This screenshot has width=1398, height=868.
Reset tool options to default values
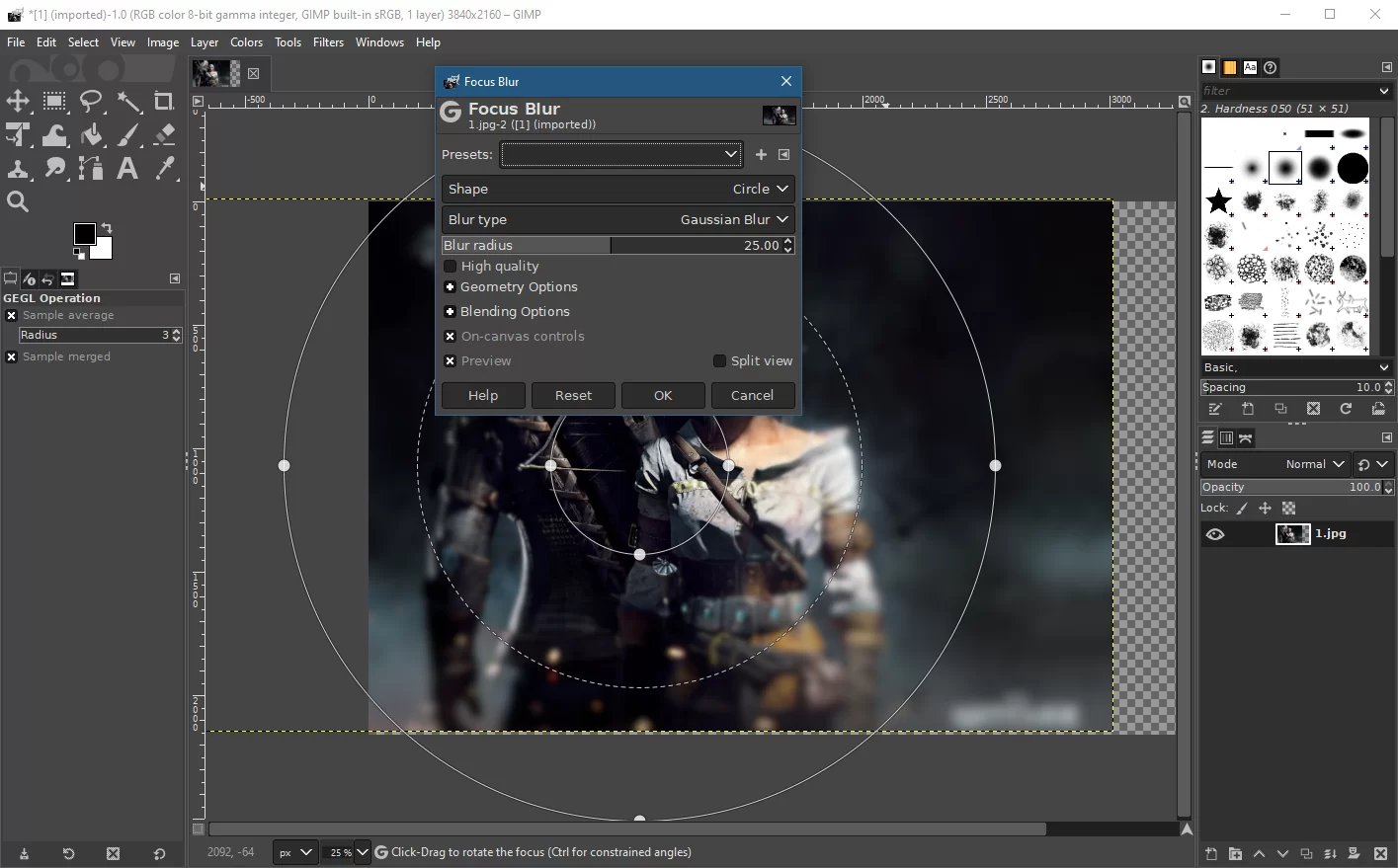pos(159,854)
